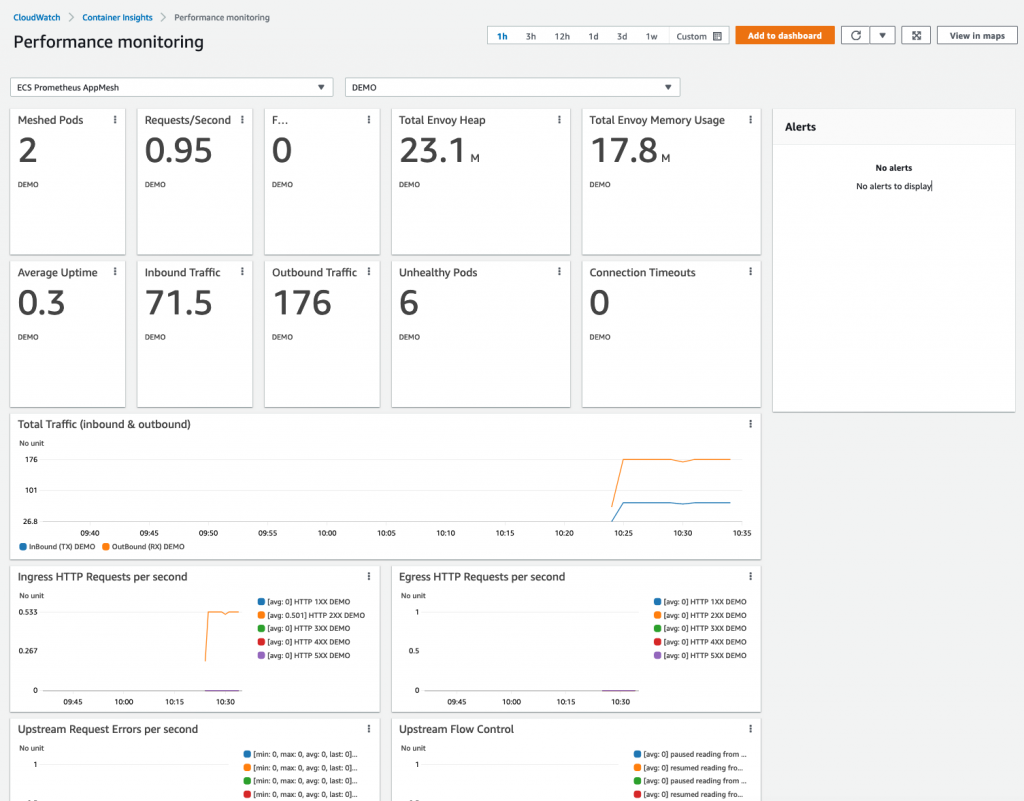Expand the DEMO resource dropdown
Viewport: 1024px width, 801px height.
[512, 88]
